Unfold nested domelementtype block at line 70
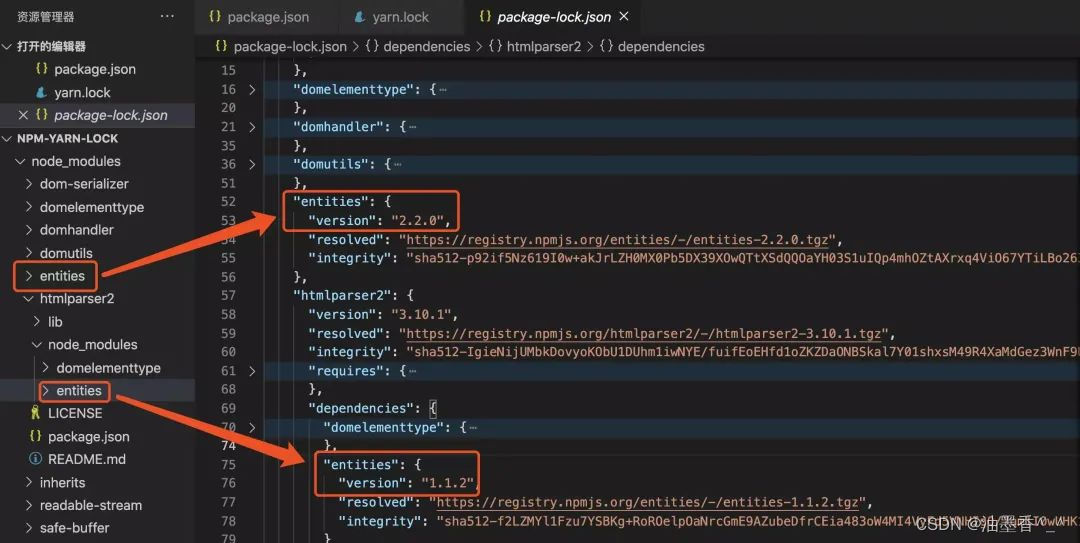Screen dimensions: 1080x543 point(251,427)
